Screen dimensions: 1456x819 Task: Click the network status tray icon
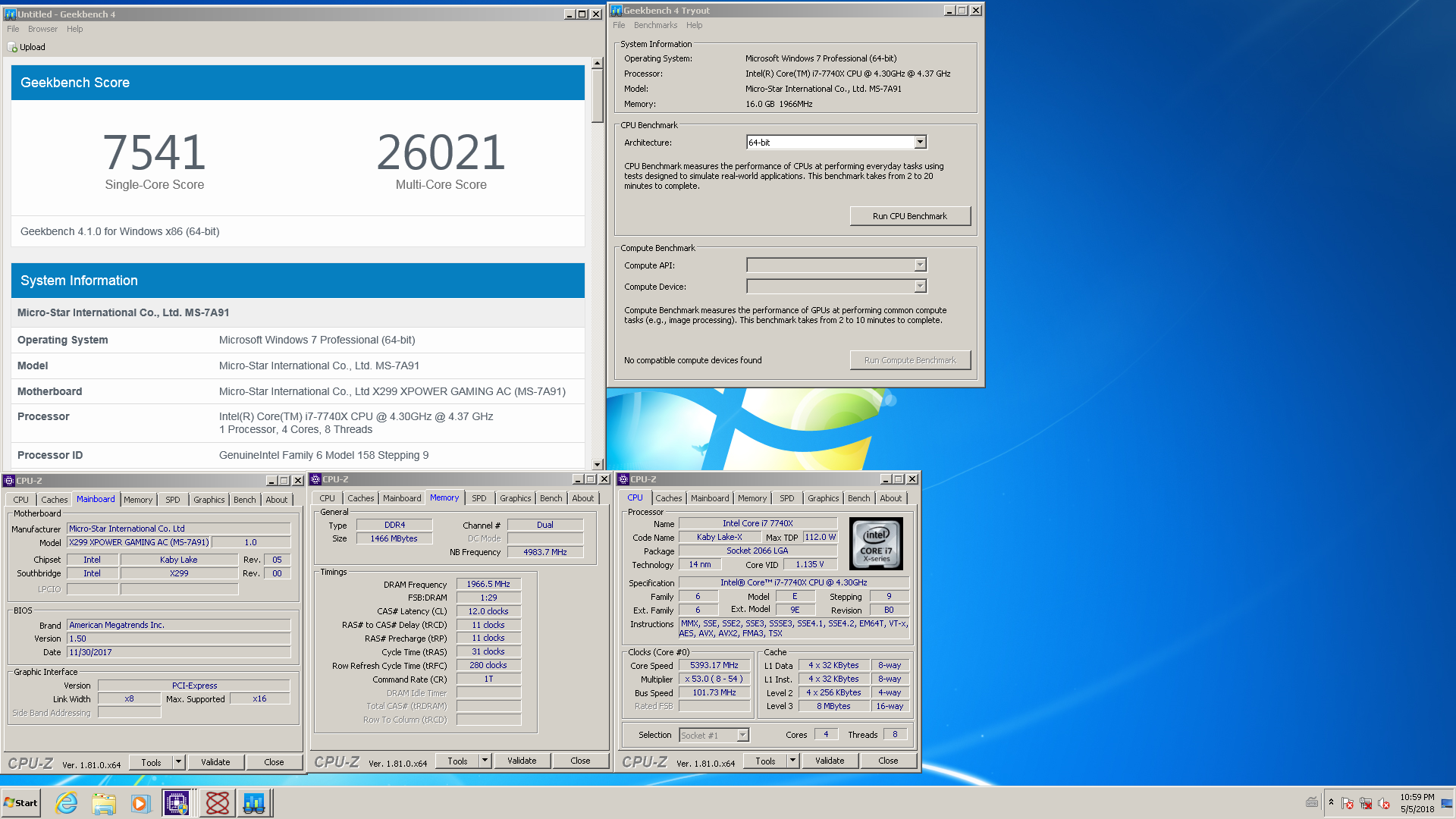click(x=1366, y=803)
